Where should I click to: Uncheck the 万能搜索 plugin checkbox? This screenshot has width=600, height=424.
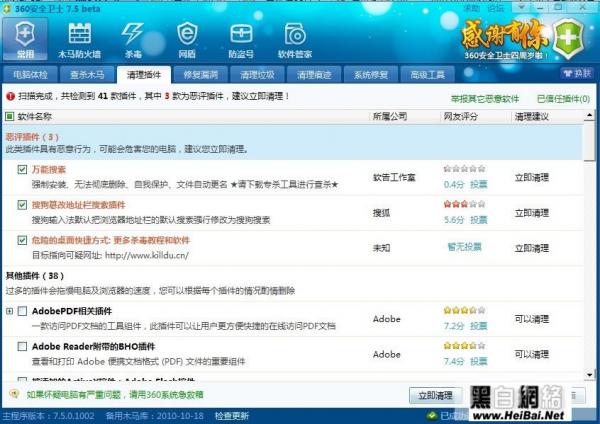(x=22, y=170)
